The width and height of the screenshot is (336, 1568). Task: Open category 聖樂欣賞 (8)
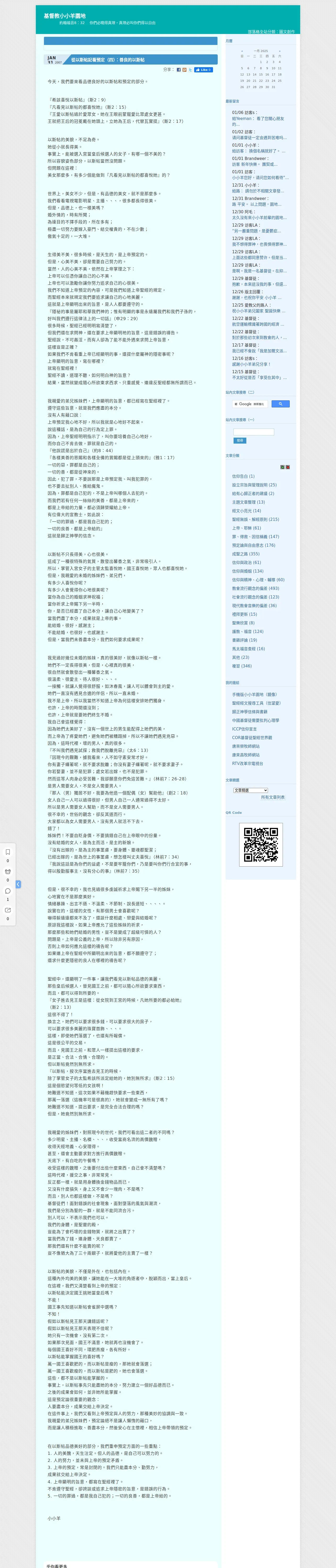click(243, 623)
